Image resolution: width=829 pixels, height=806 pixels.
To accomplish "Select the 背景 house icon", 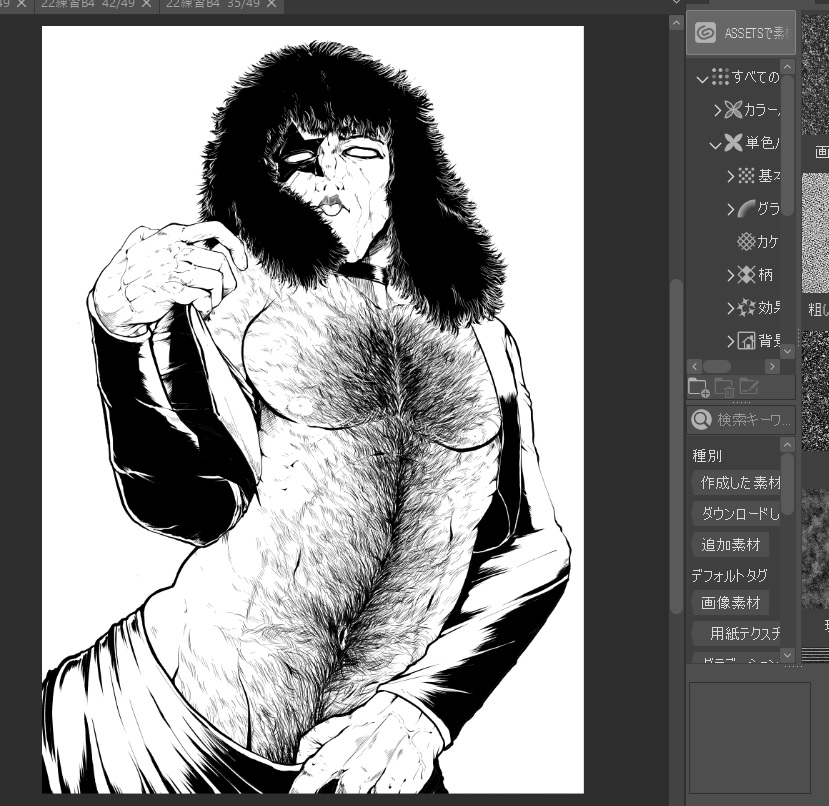I will point(746,341).
